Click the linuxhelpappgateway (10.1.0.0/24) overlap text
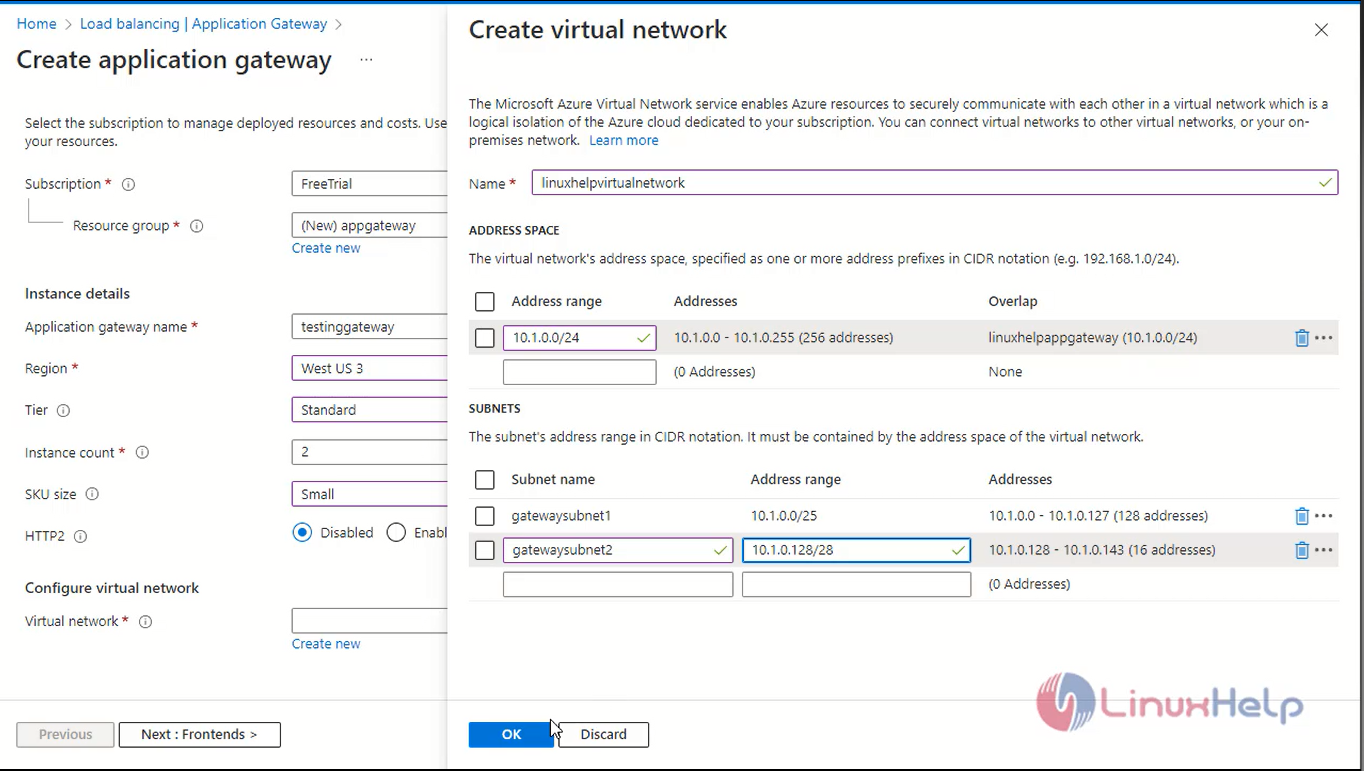 pos(1093,338)
